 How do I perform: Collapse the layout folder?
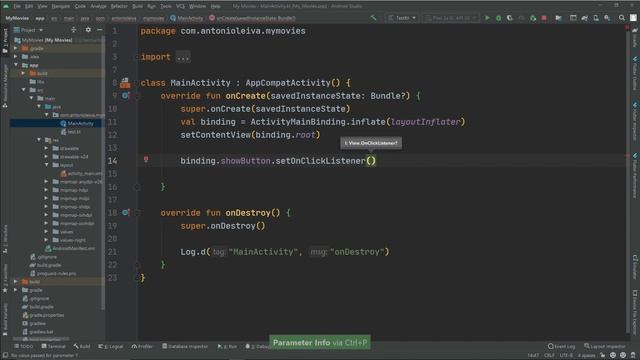tap(47, 164)
